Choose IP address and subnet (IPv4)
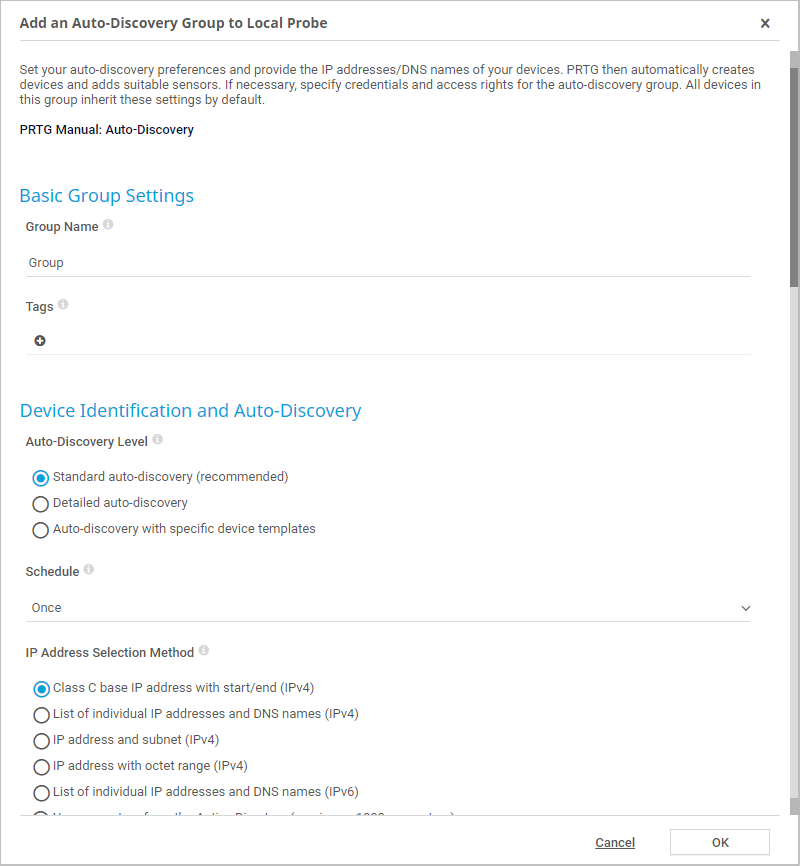 (x=41, y=741)
